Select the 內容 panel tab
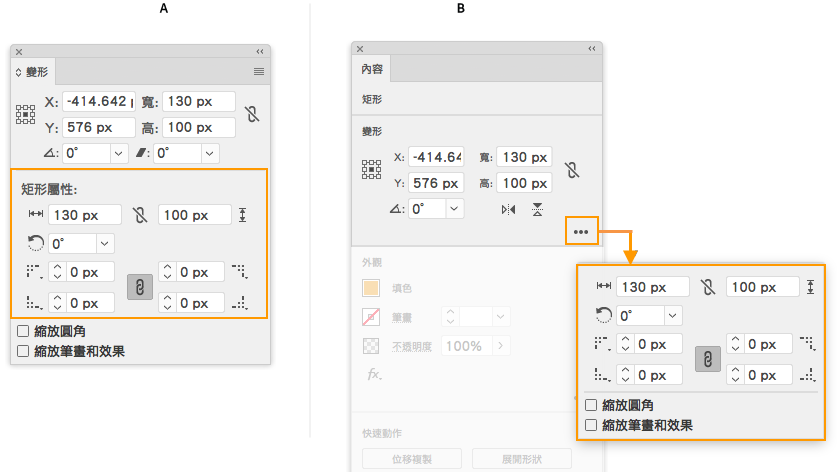 pos(372,69)
